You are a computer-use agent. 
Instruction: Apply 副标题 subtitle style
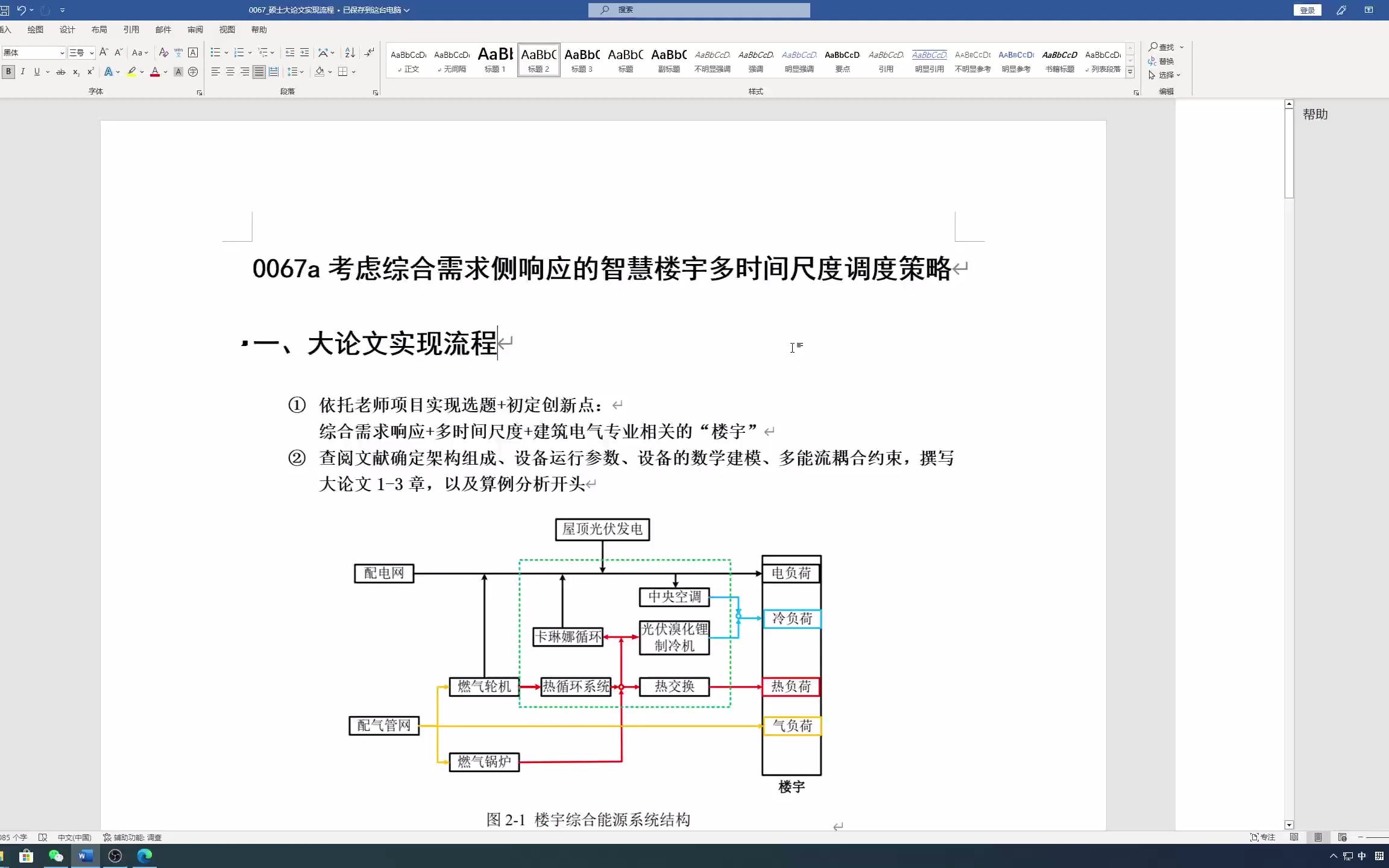669,60
